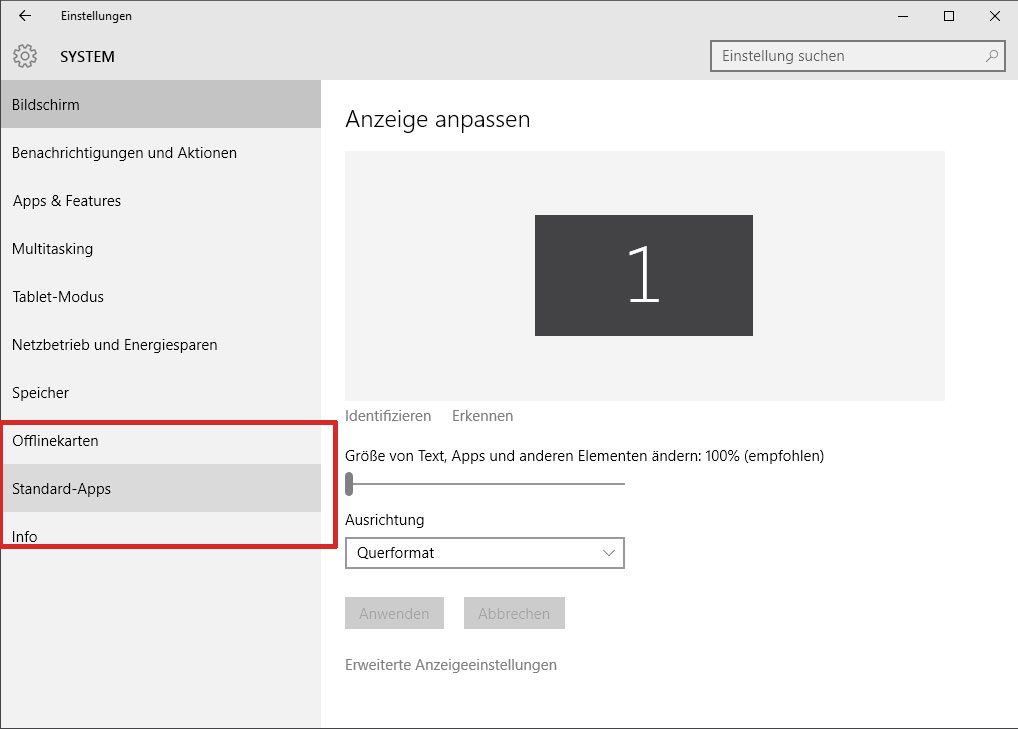
Task: Click the Anwenden button
Action: (394, 613)
